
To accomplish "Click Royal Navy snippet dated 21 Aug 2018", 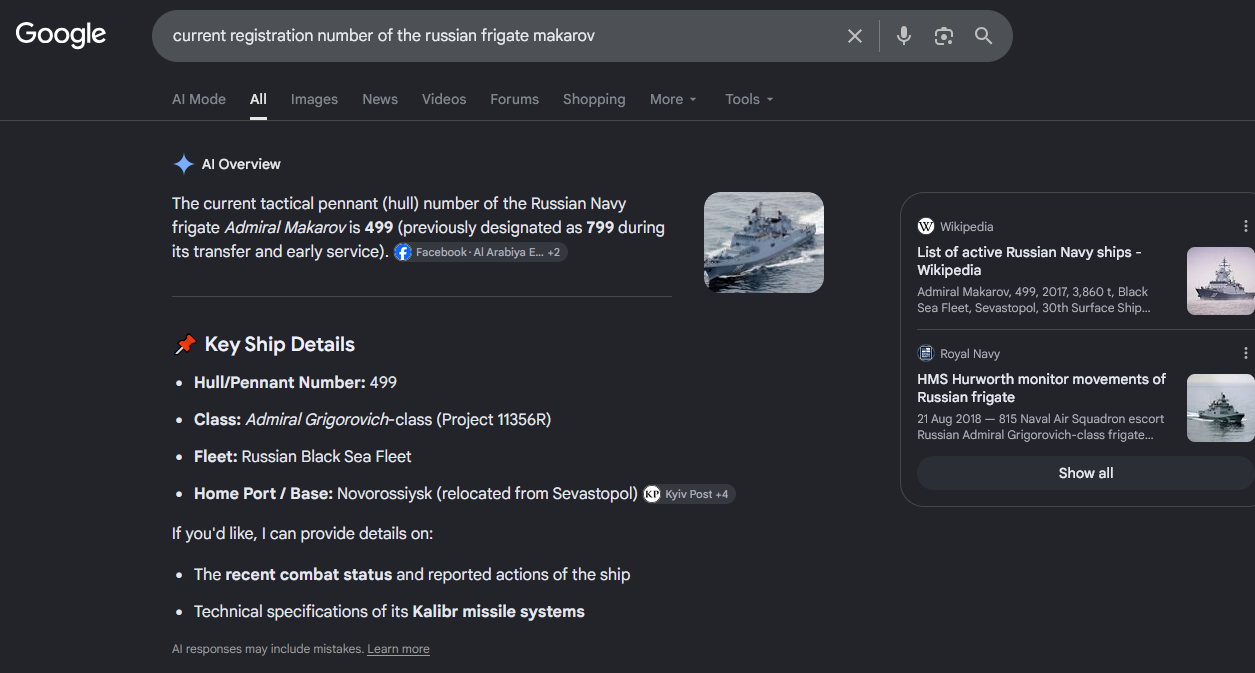I will [1041, 427].
